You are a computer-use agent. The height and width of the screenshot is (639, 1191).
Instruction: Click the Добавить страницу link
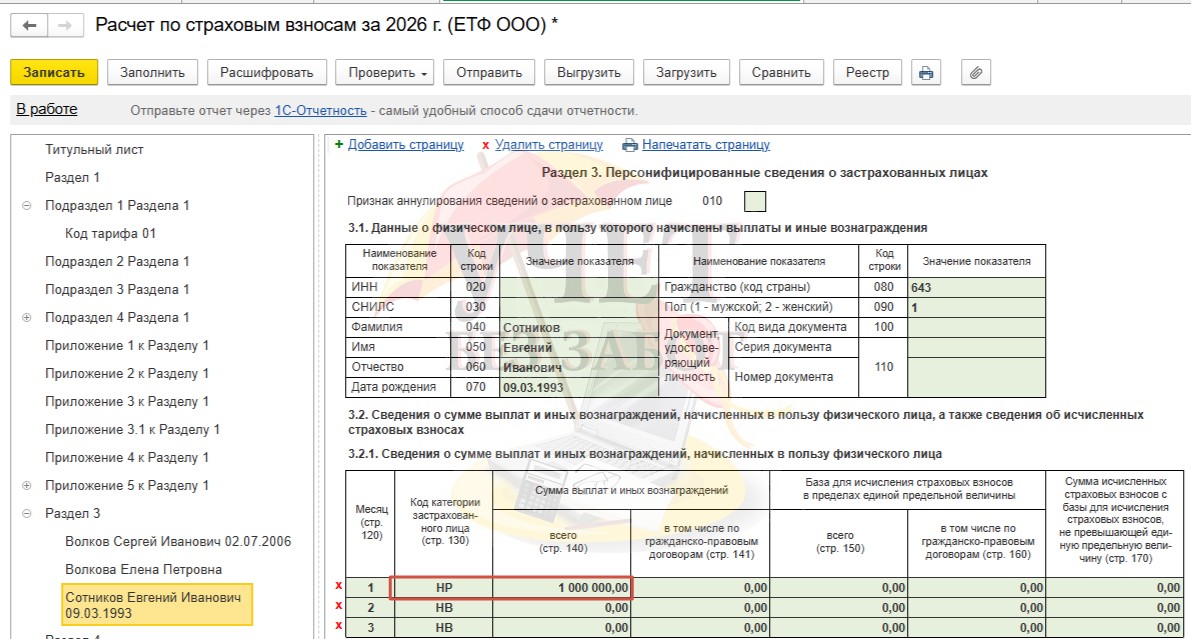(406, 145)
